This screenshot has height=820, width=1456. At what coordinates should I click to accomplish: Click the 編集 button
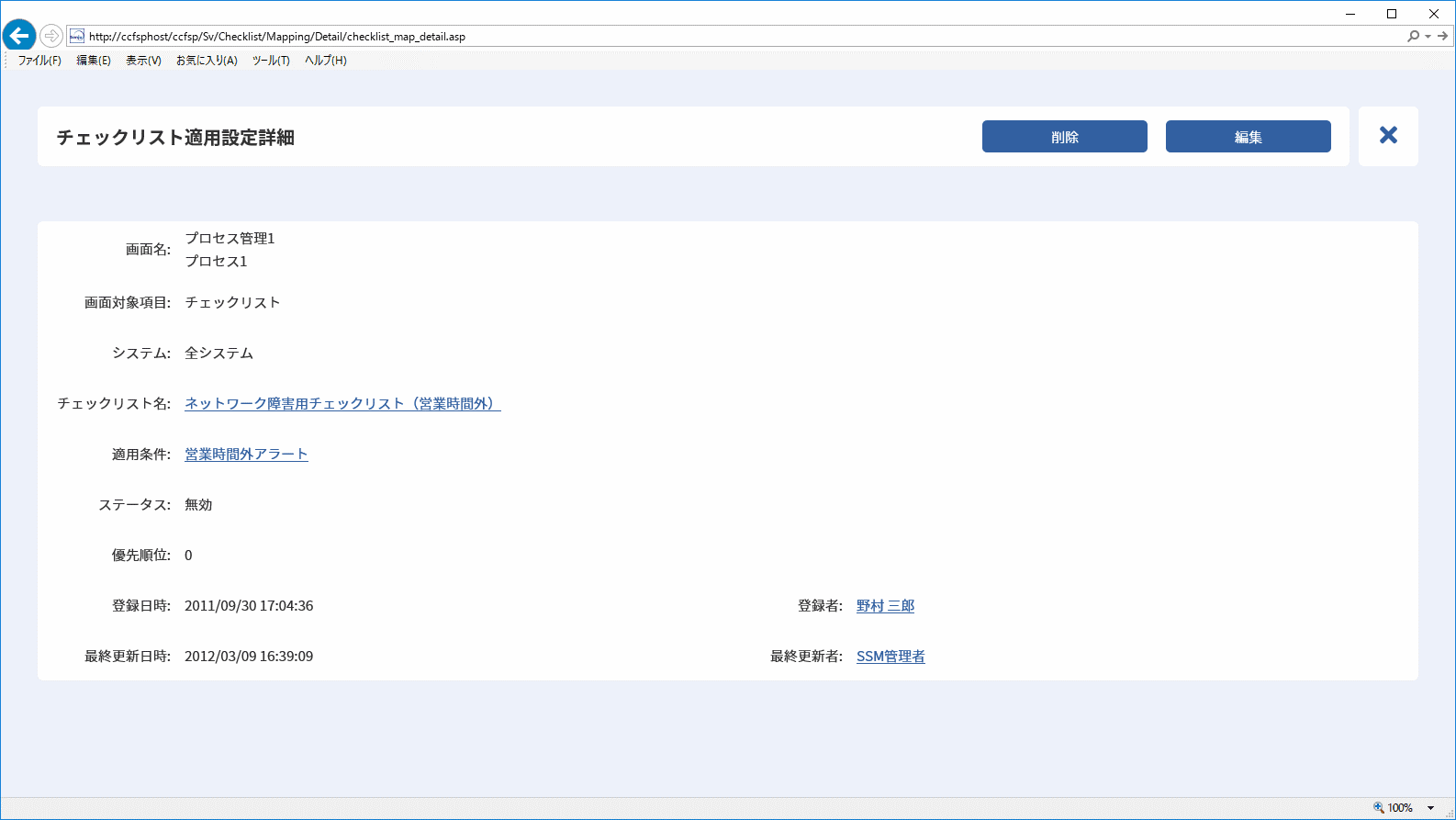(1249, 137)
